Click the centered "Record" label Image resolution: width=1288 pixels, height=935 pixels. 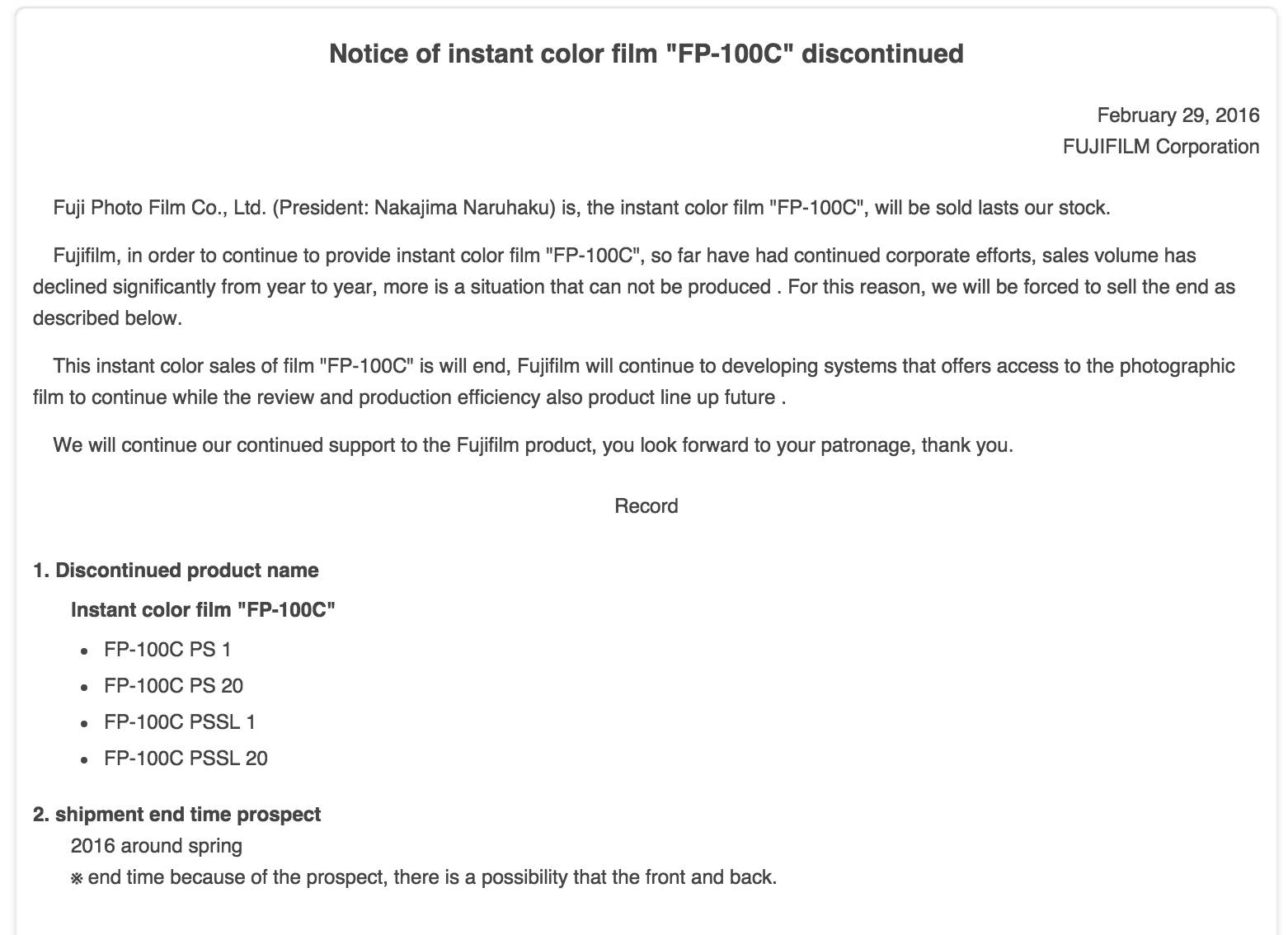pyautogui.click(x=646, y=506)
